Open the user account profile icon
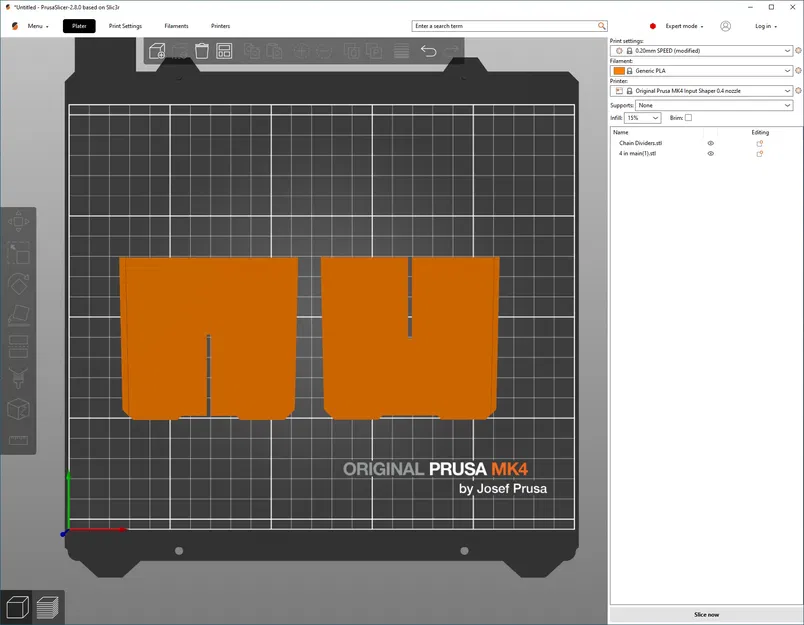This screenshot has width=804, height=625. (x=725, y=26)
